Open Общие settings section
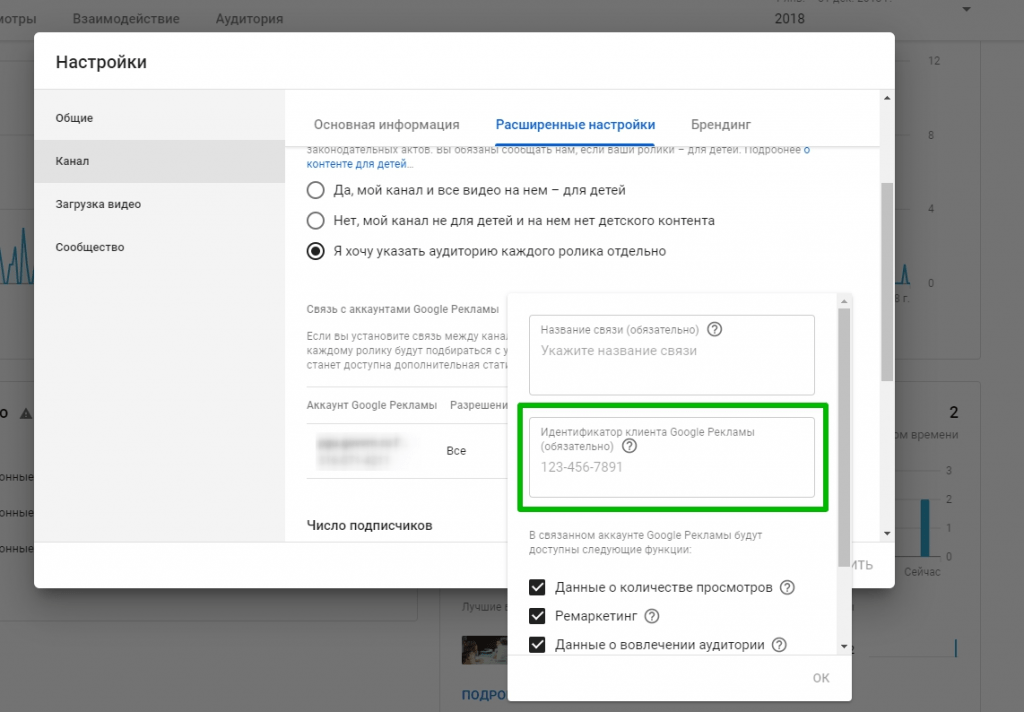Screen dimensions: 1024x712 pyautogui.click(x=159, y=118)
